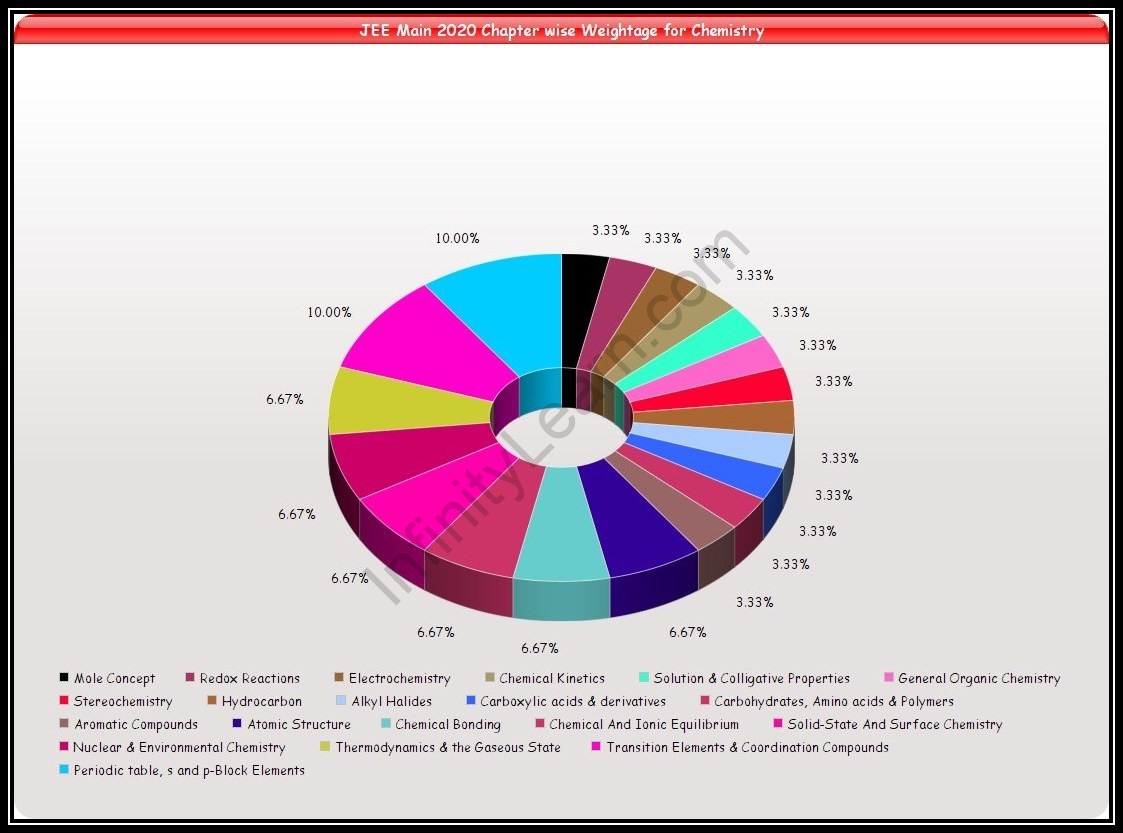The image size is (1123, 833).
Task: Select the Hydrocarbon legend label
Action: coord(261,701)
